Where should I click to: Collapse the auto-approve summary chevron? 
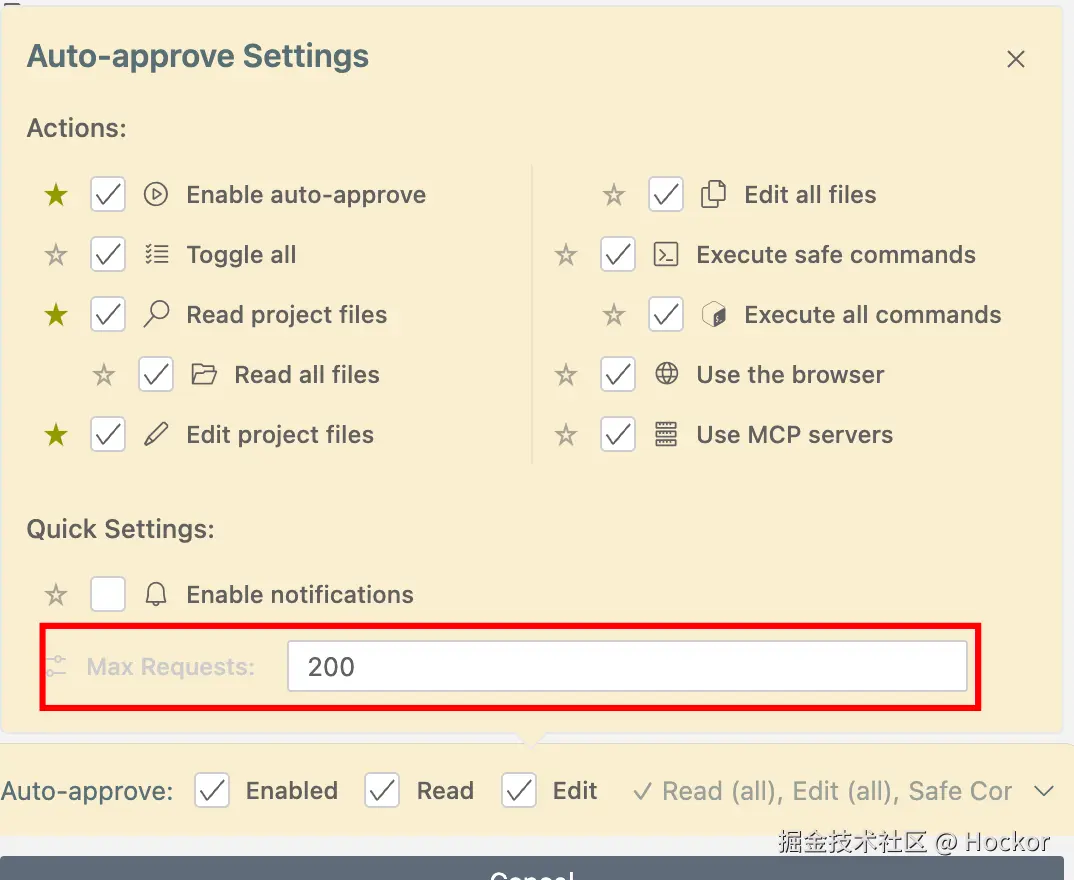pyautogui.click(x=1044, y=791)
